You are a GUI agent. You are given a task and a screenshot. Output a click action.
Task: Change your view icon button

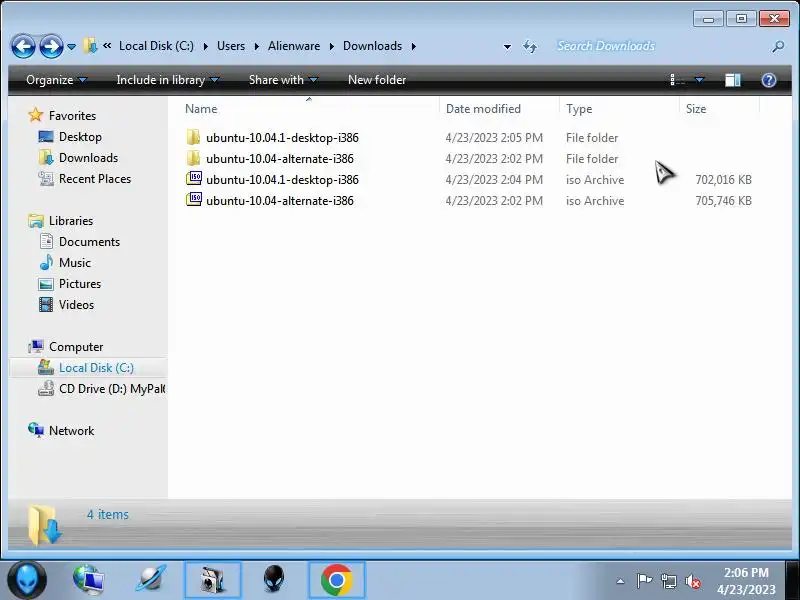[x=678, y=80]
